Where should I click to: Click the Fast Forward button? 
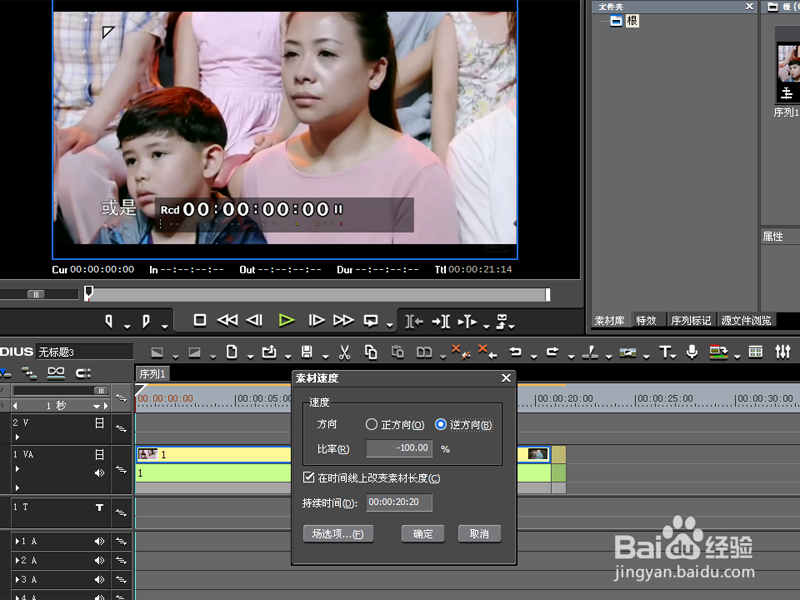point(343,320)
